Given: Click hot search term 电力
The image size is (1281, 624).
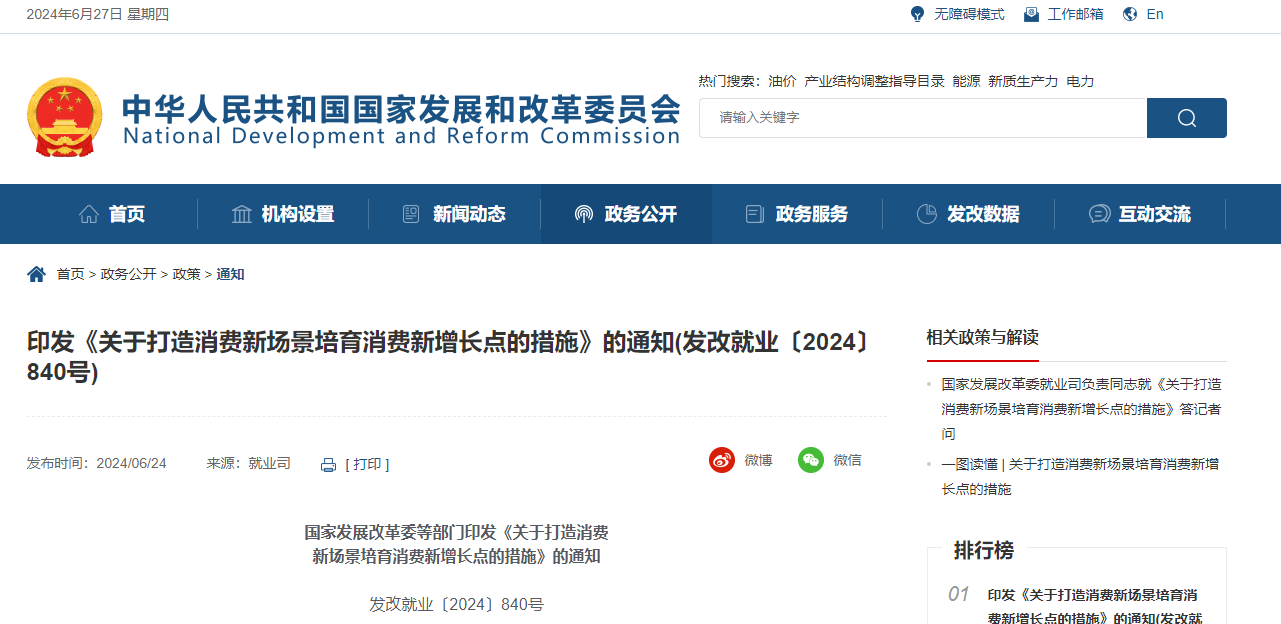Looking at the screenshot, I should [x=1080, y=81].
